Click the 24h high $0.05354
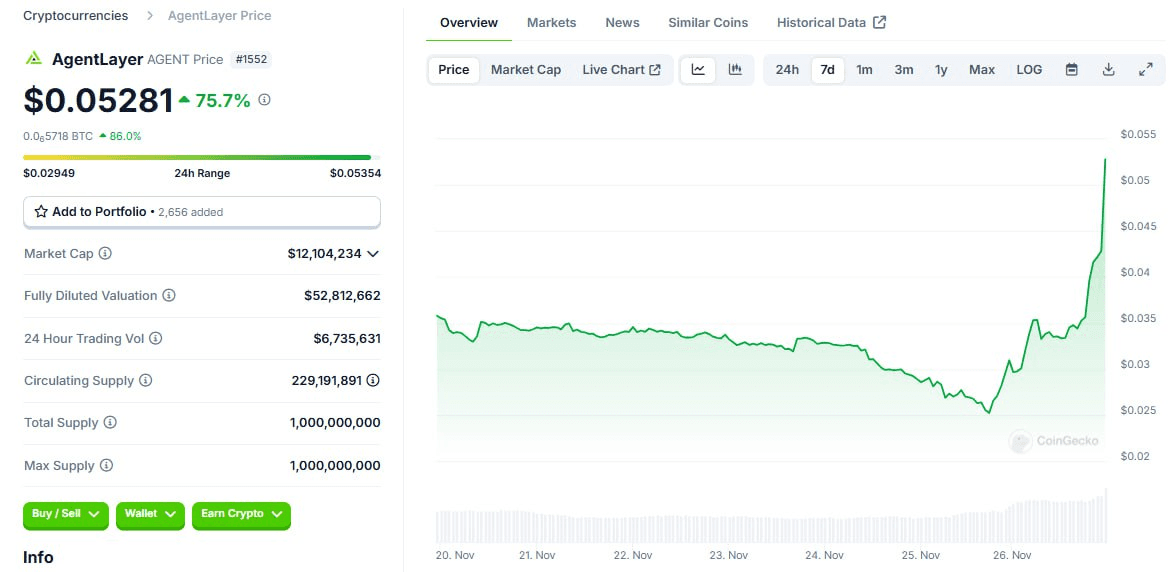Screen dimensions: 1175x572 tap(355, 173)
